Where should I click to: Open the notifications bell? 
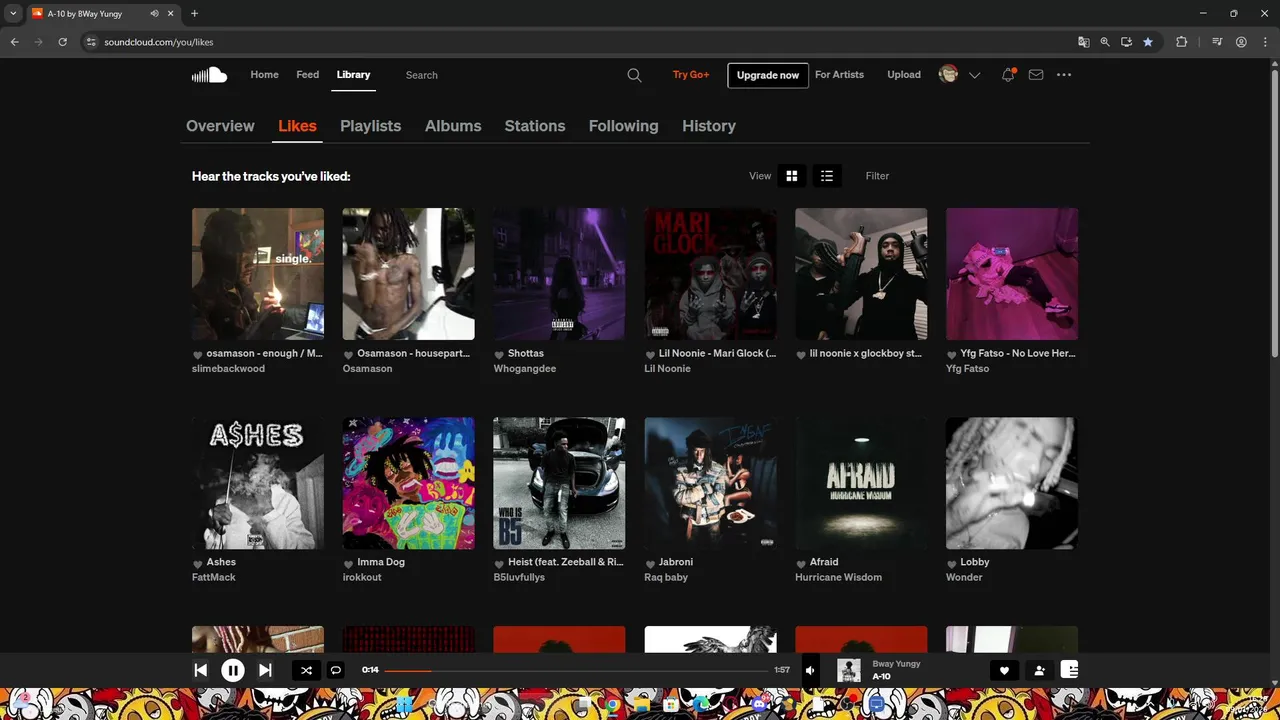click(1008, 75)
